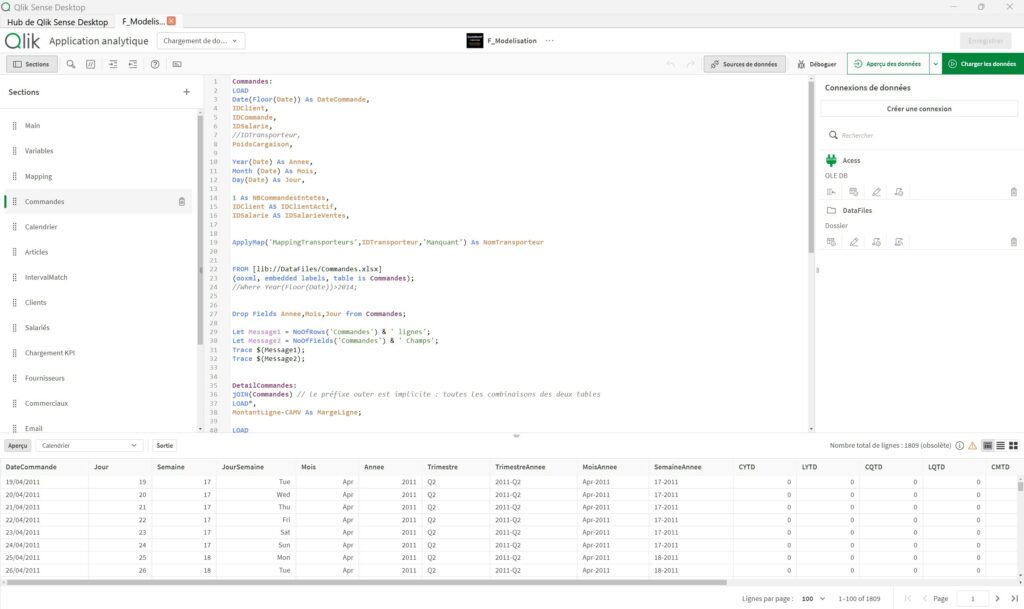
Task: Click Charger les données button
Action: tap(982, 64)
